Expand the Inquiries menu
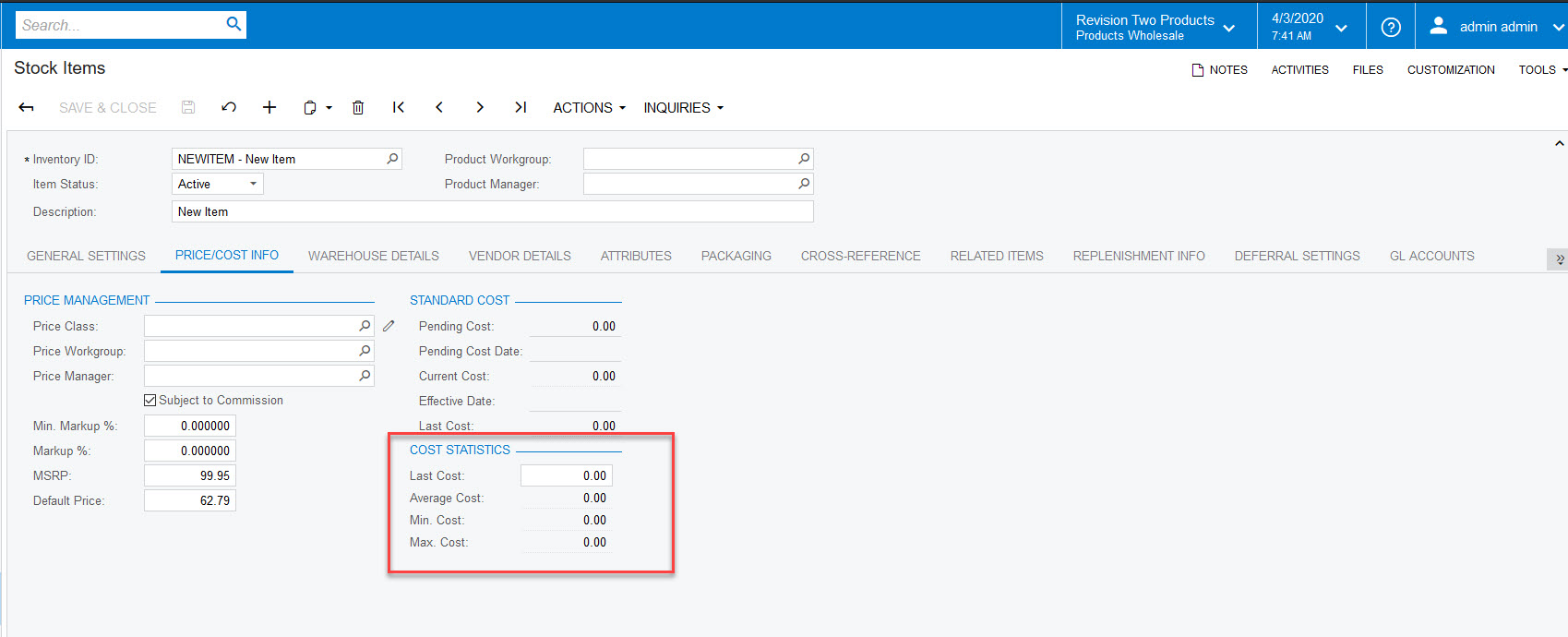 [683, 107]
